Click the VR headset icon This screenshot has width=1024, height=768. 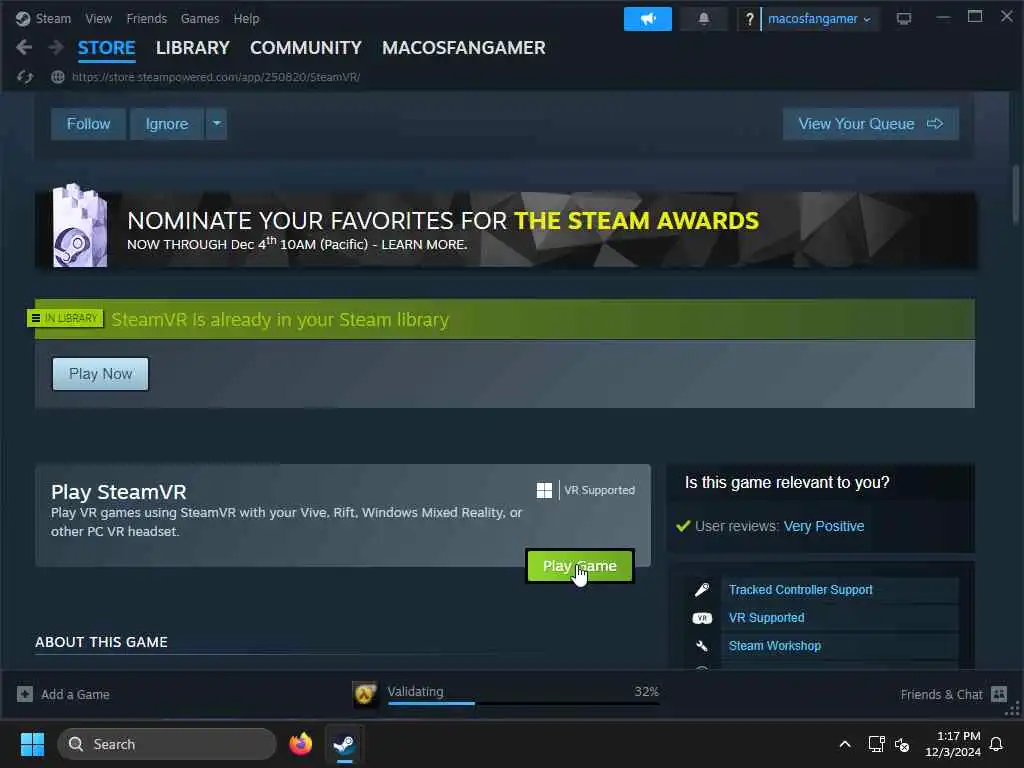tap(702, 618)
